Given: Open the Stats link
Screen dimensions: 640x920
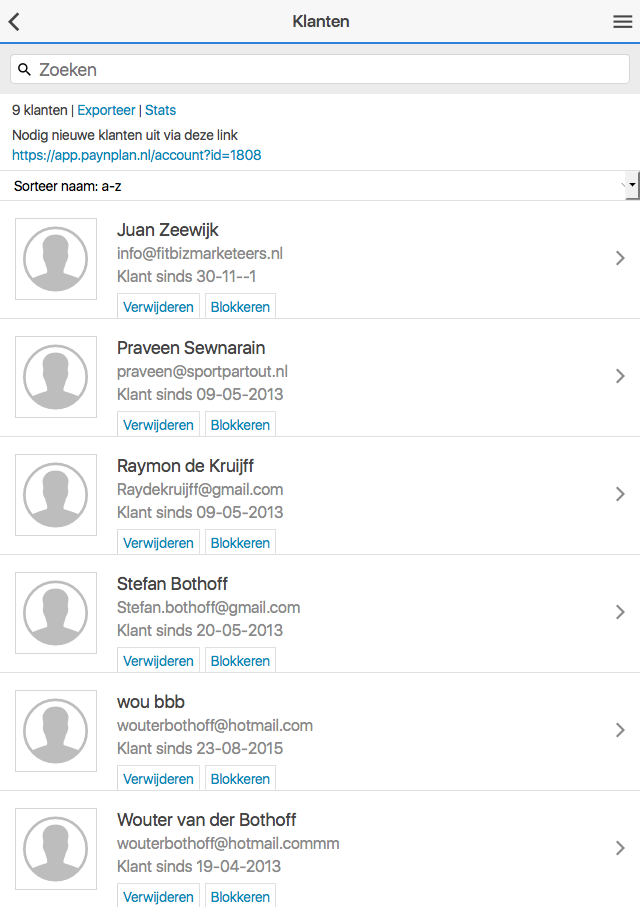Looking at the screenshot, I should [160, 110].
